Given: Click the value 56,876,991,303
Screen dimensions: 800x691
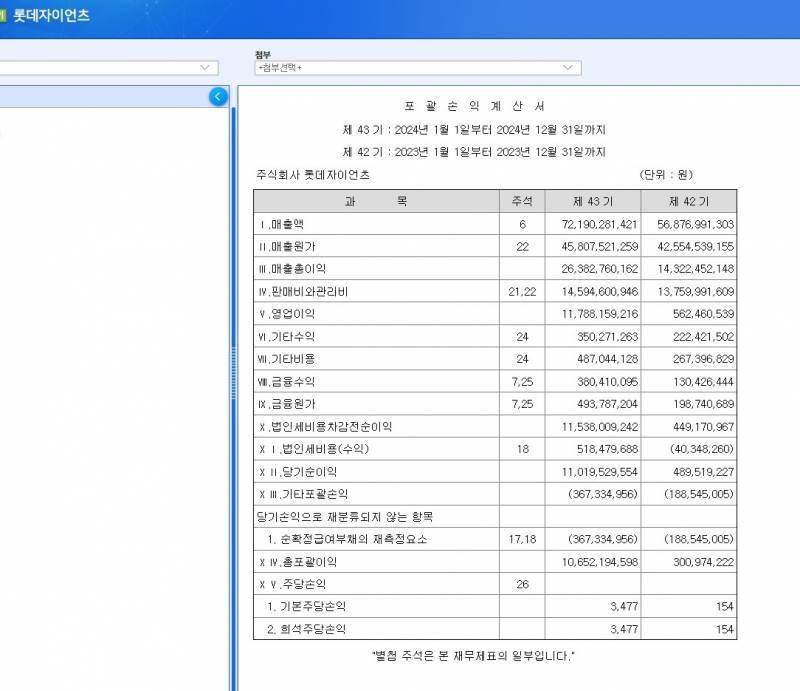Looking at the screenshot, I should (695, 224).
